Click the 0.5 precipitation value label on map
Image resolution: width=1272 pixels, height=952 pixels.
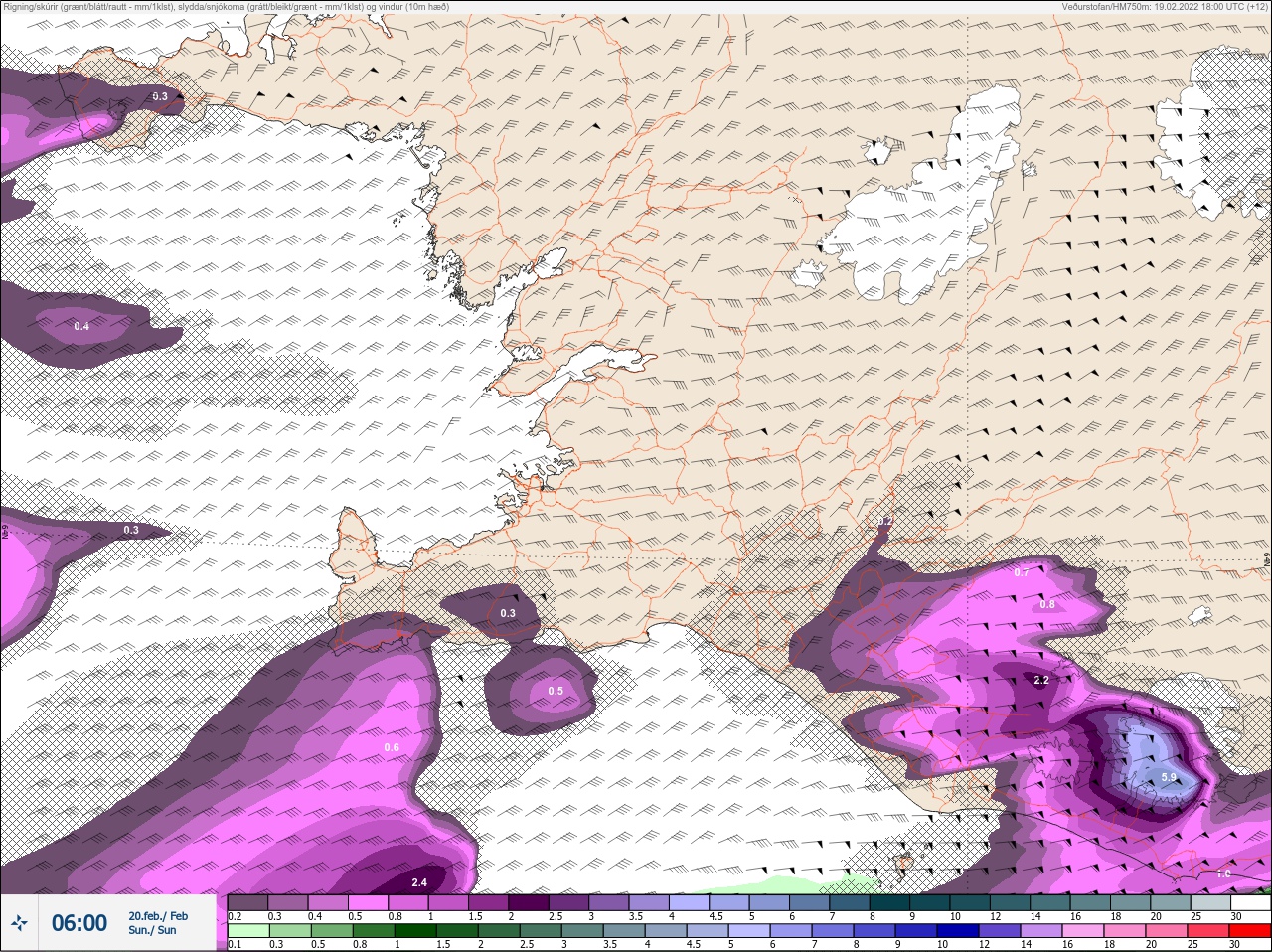[556, 691]
